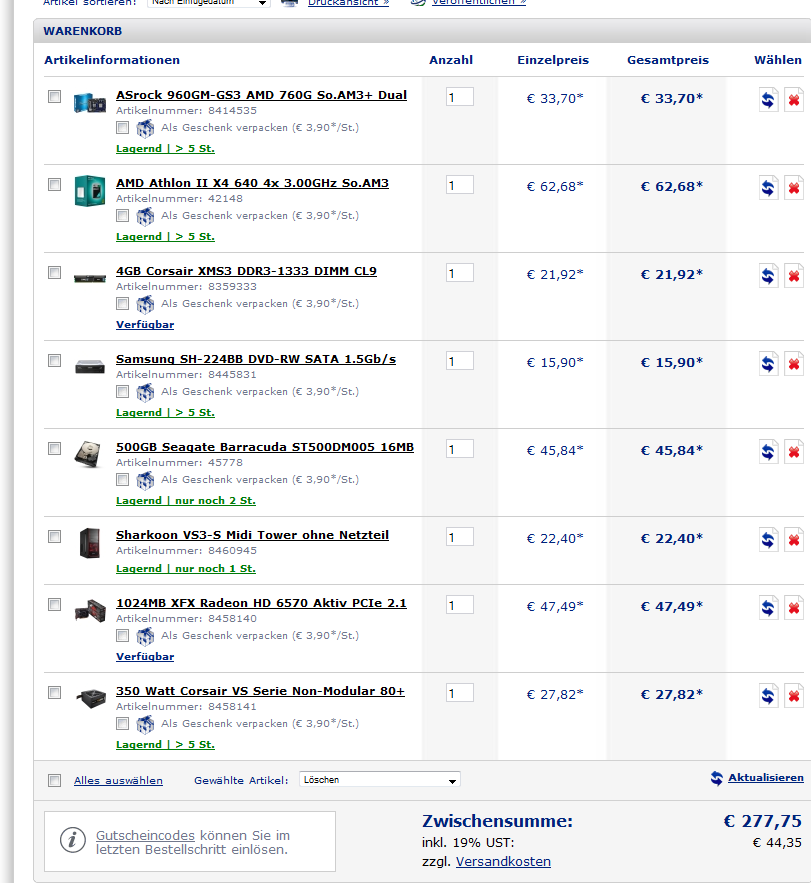This screenshot has height=883, width=811.
Task: Delete the 500GB Seagate Barracuda item
Action: click(794, 452)
